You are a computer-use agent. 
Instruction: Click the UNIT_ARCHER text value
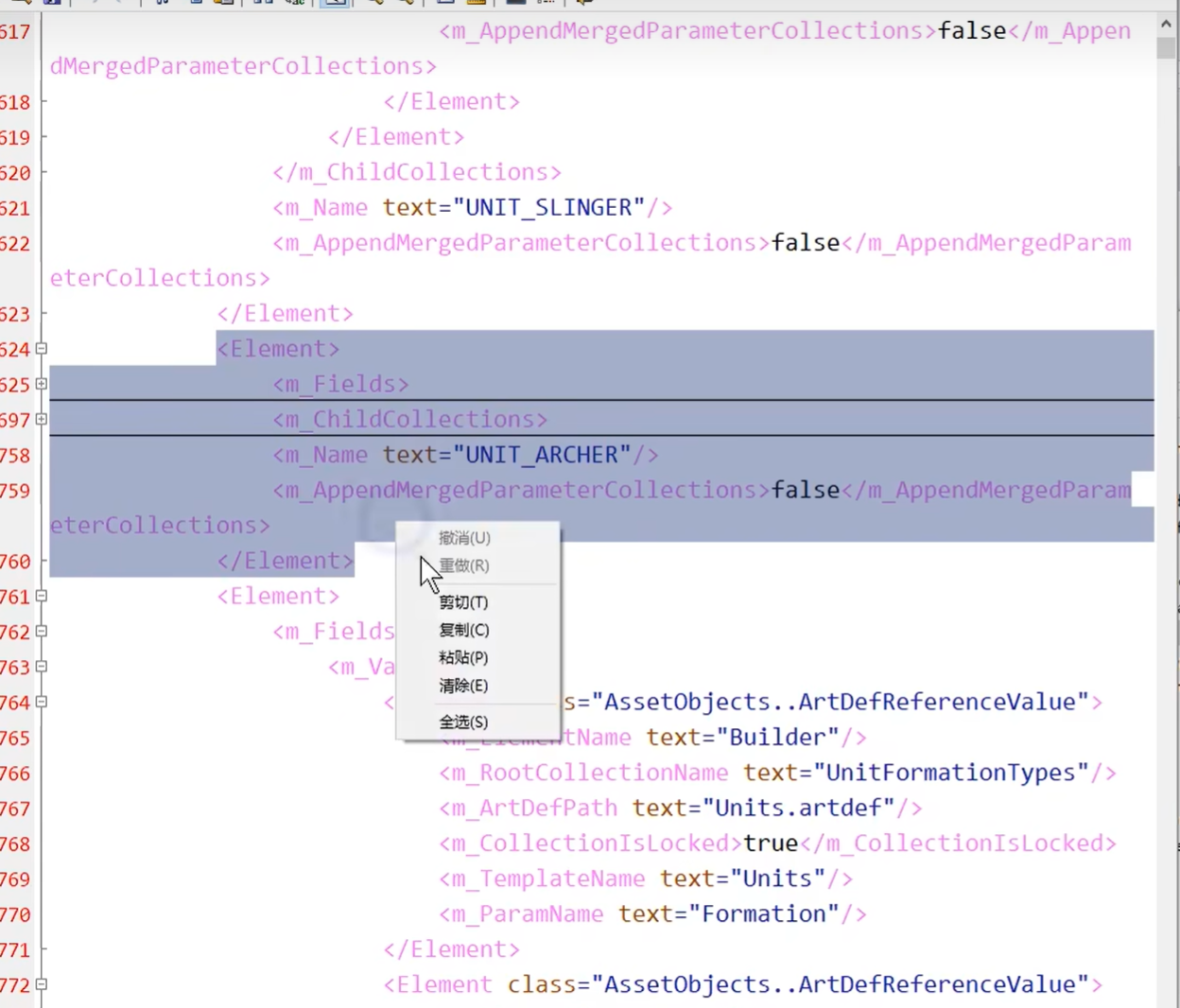[x=547, y=455]
